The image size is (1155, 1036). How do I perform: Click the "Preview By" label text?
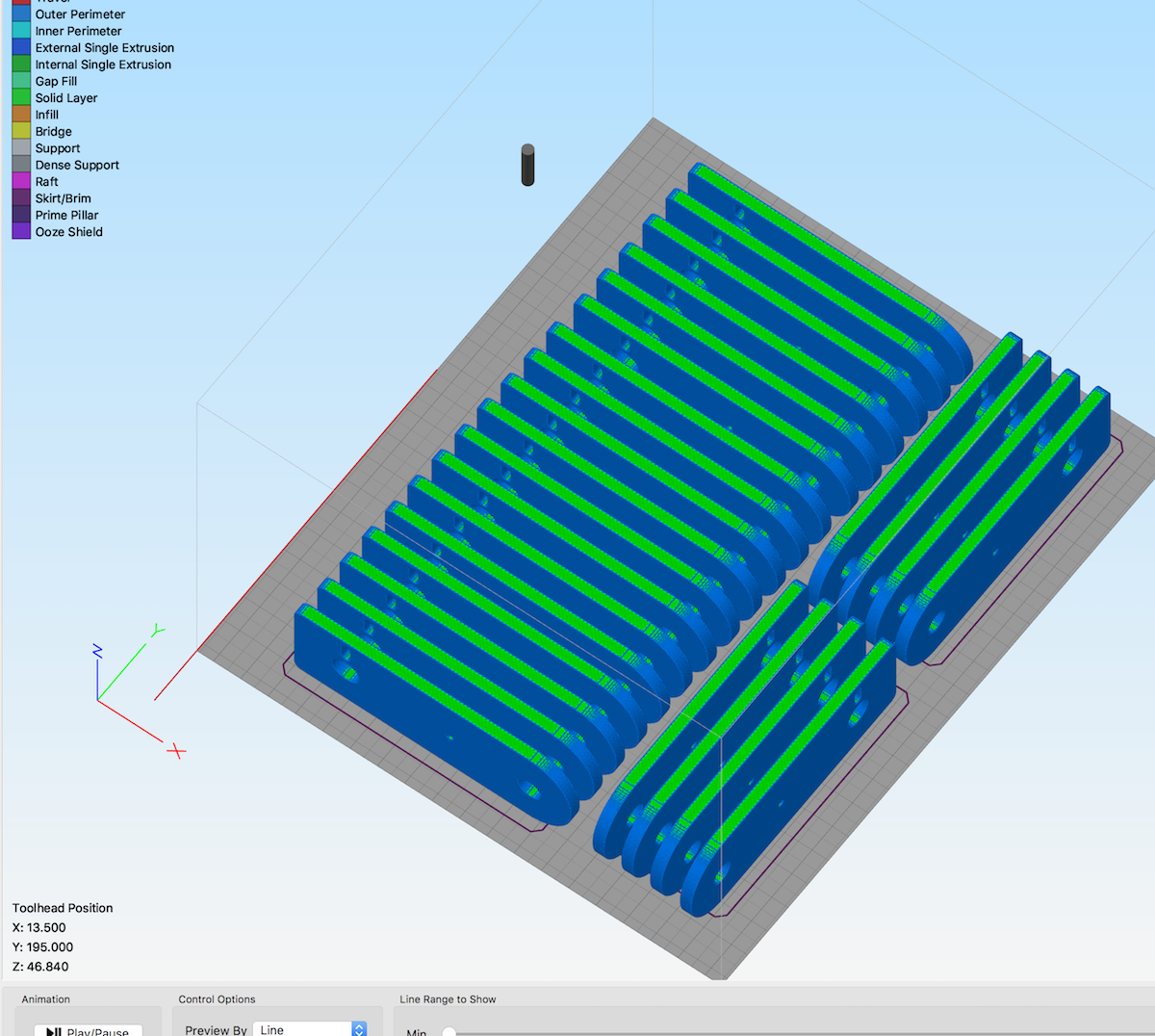pos(216,1030)
